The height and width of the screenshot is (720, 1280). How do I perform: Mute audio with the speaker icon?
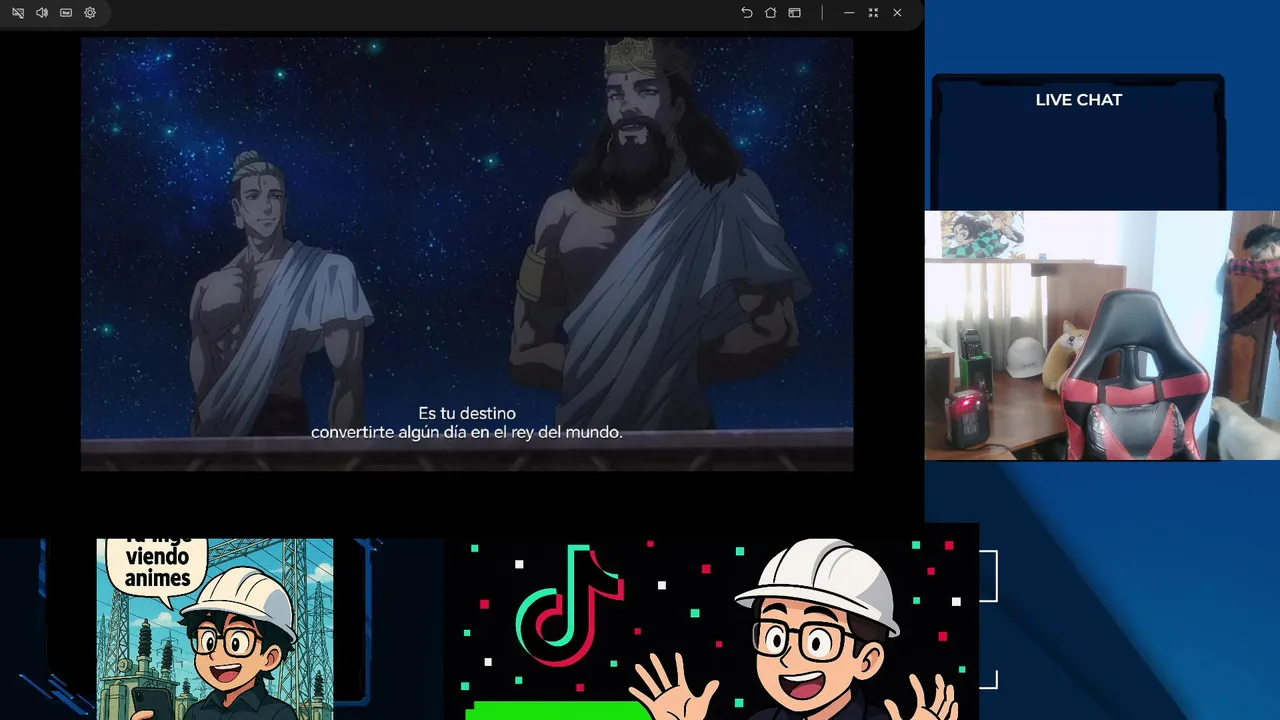pos(42,13)
